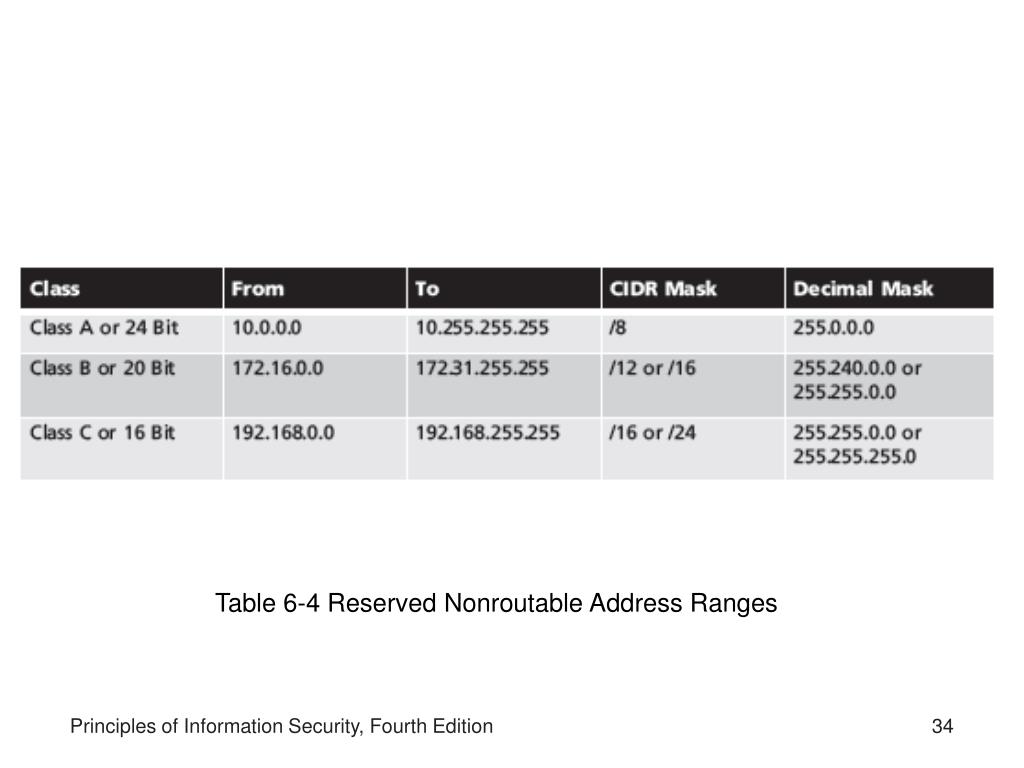Click the 172.16.0.0 address cell

tap(315, 385)
